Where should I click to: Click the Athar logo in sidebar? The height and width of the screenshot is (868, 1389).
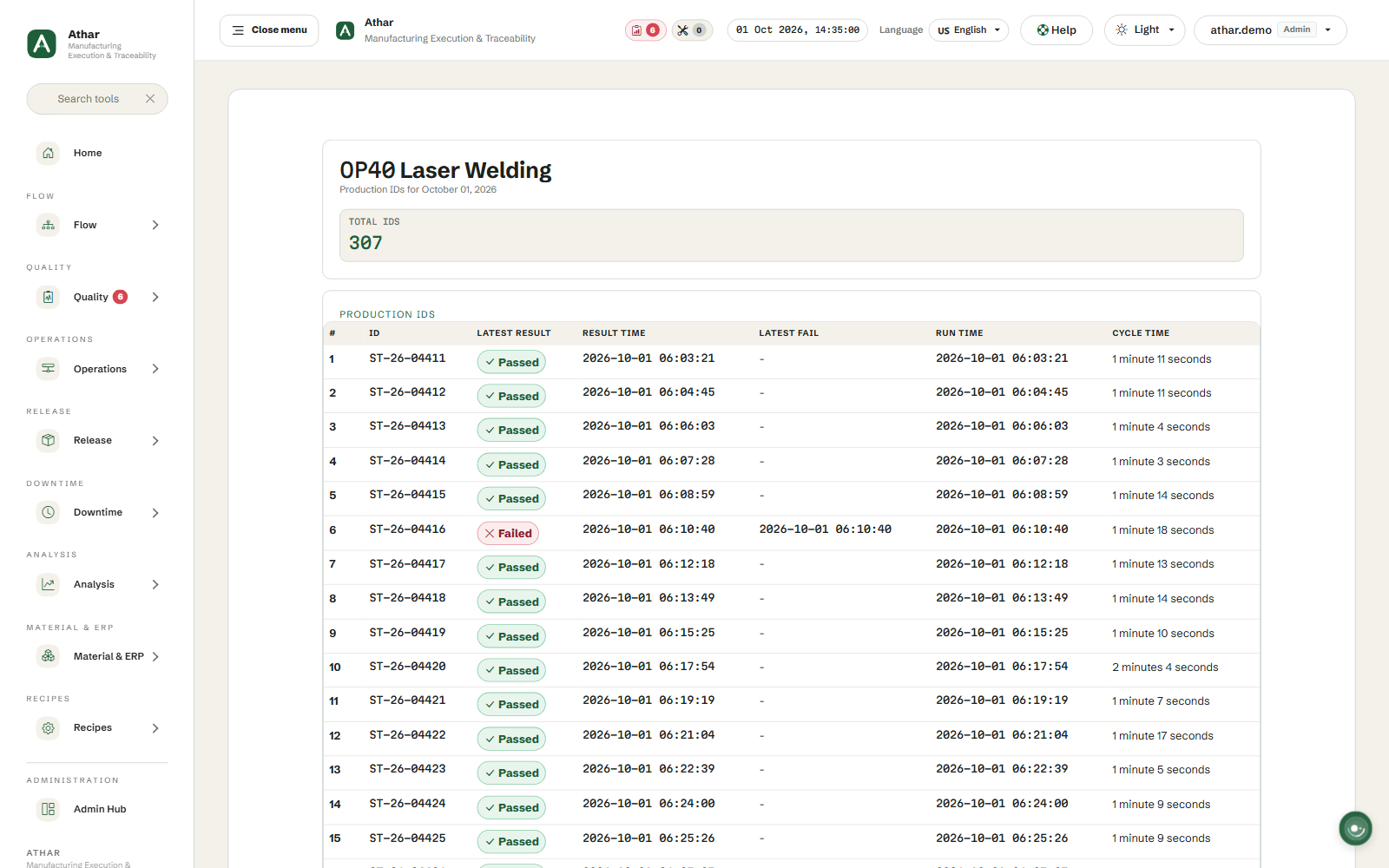pyautogui.click(x=42, y=43)
